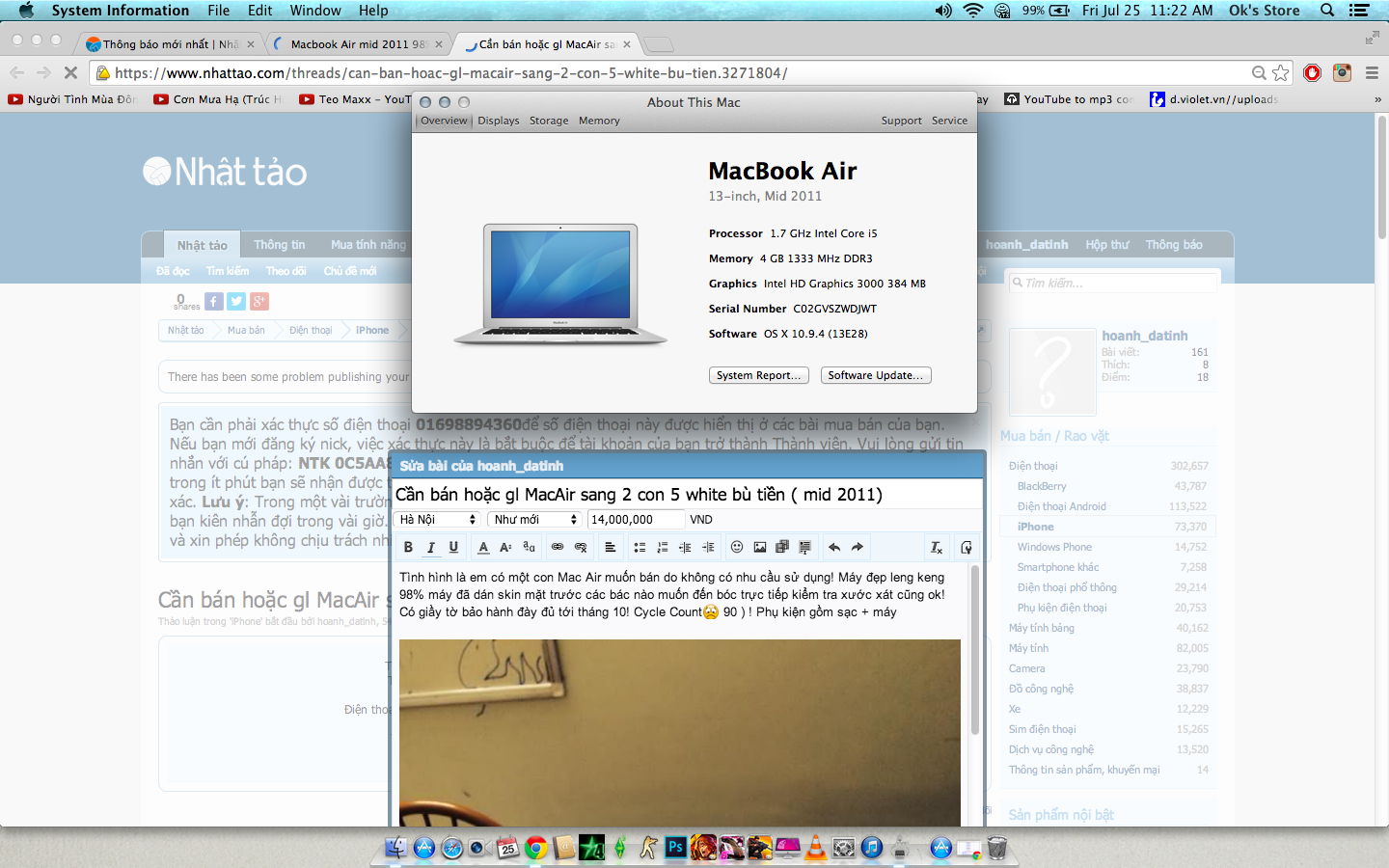Open Safari from the Dock

(452, 848)
